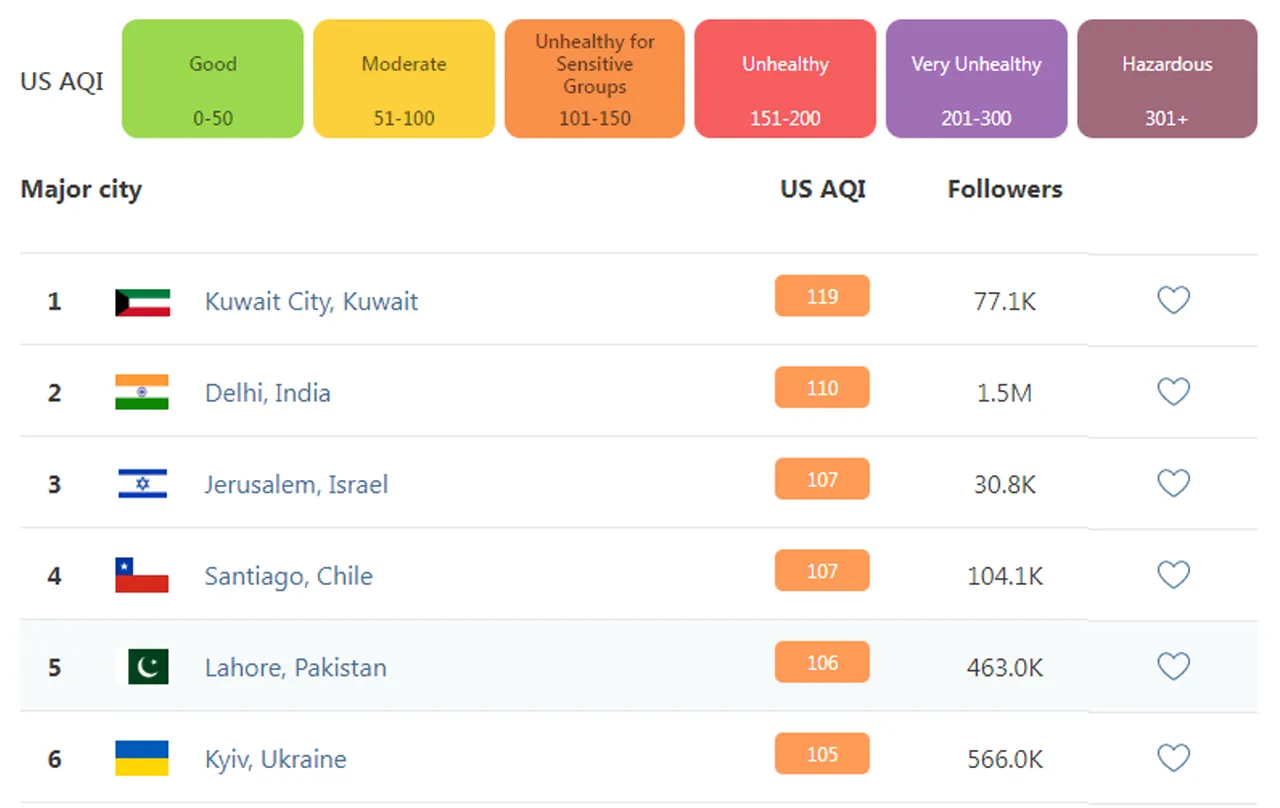The image size is (1280, 808).
Task: Toggle the Jerusalem row heart icon
Action: 1173,484
